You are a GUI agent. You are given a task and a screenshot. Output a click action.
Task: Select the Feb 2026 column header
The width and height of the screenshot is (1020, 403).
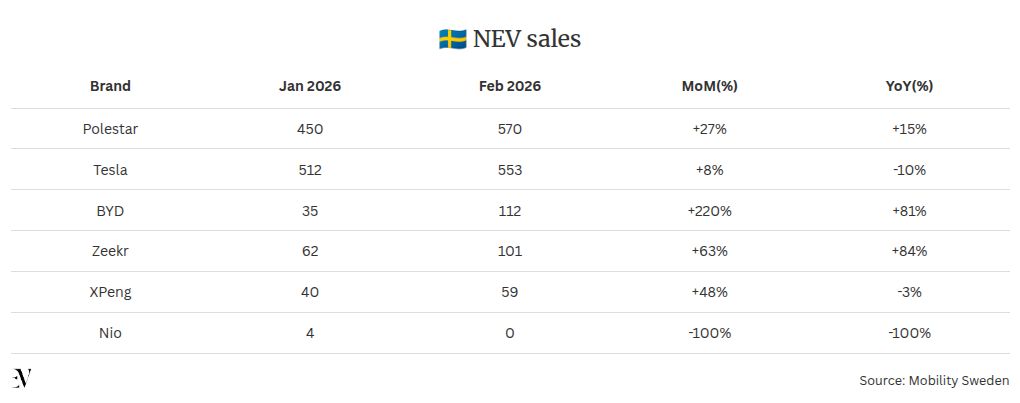point(510,86)
